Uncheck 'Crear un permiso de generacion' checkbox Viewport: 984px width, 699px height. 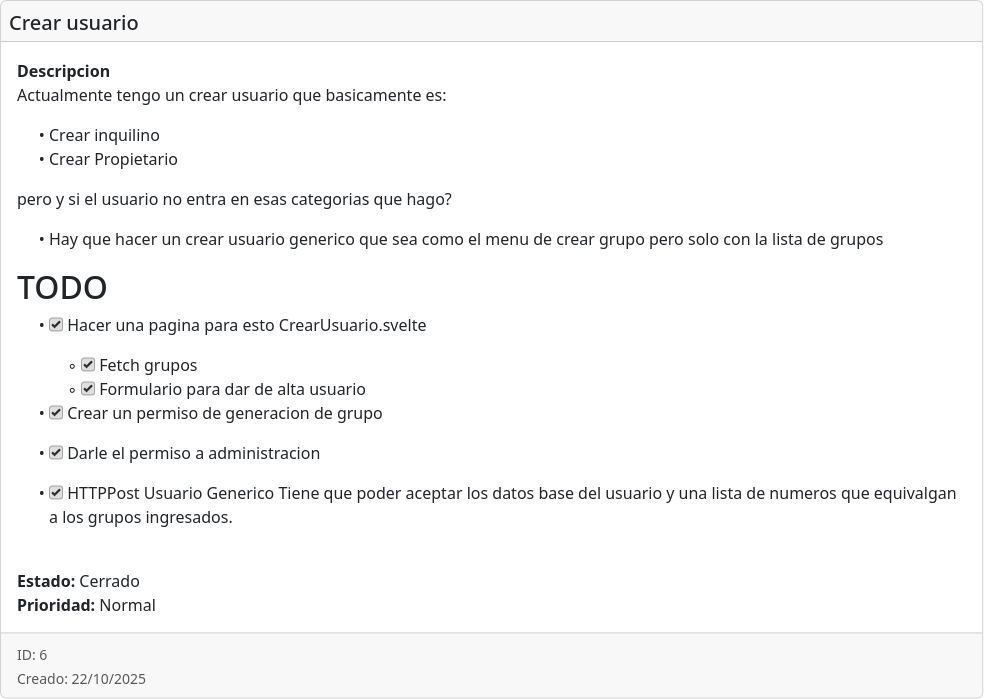[56, 413]
